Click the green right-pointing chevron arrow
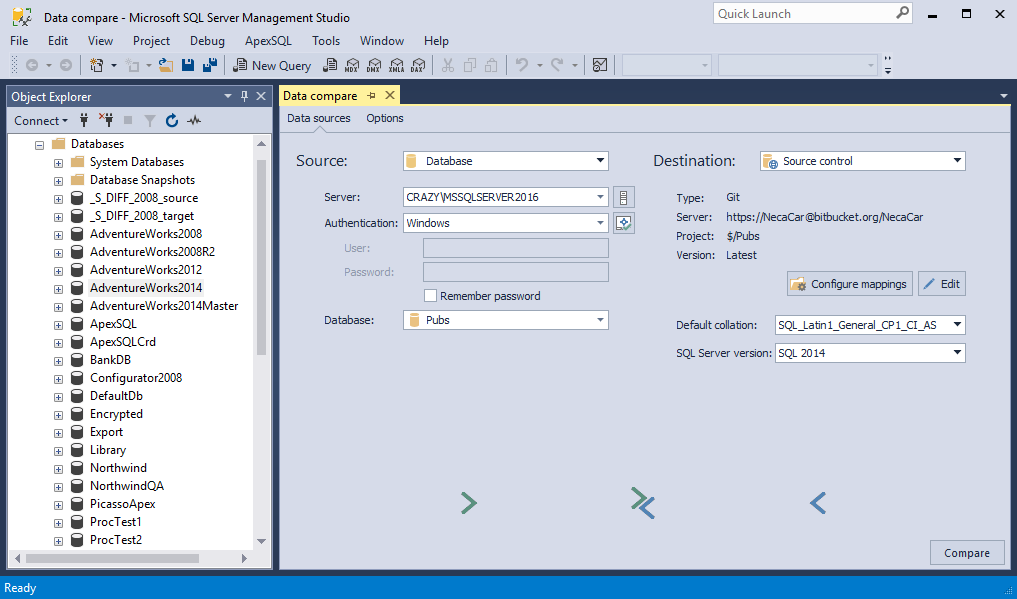The width and height of the screenshot is (1017, 599). click(x=469, y=502)
